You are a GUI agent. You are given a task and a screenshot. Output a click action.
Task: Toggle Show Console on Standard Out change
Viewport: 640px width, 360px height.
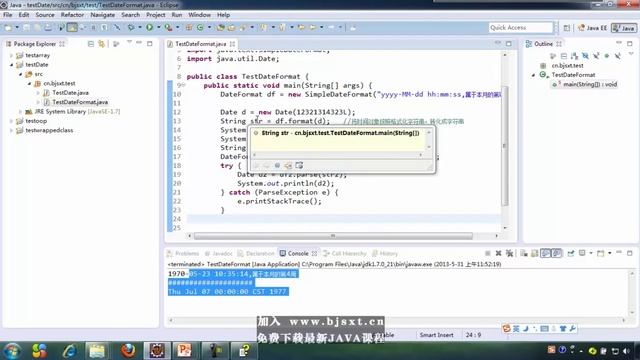point(546,253)
